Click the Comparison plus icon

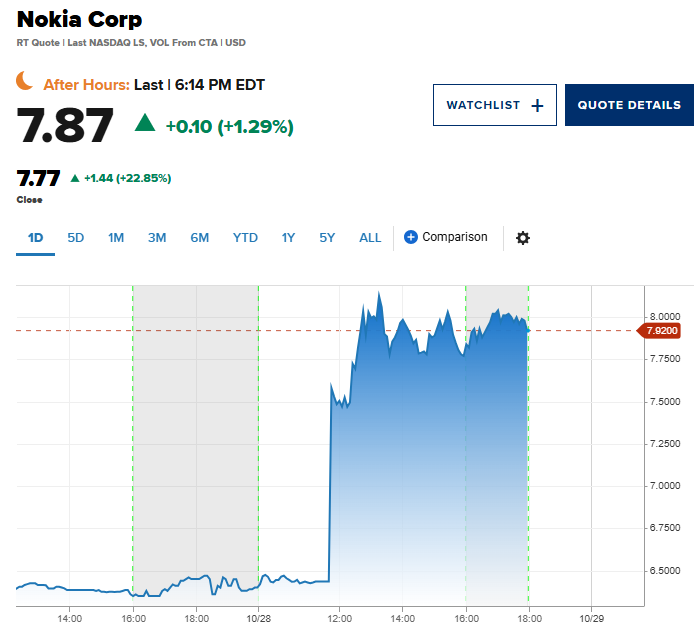pos(411,237)
